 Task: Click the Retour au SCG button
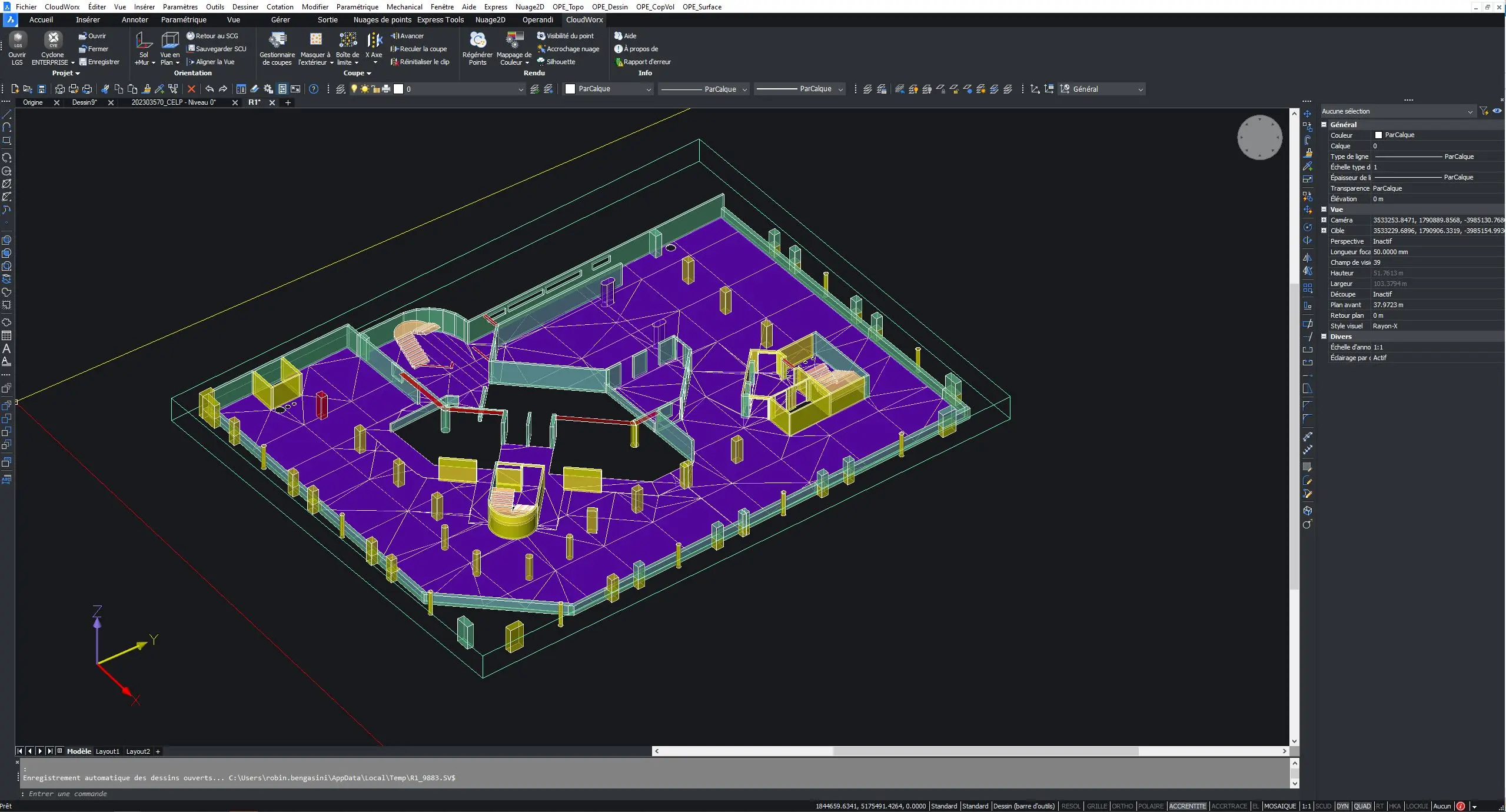[x=212, y=36]
